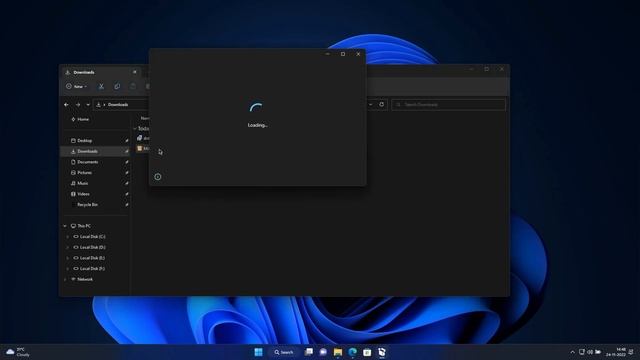Expand Local Disk (C:) chevron
This screenshot has width=640, height=360.
point(68,237)
